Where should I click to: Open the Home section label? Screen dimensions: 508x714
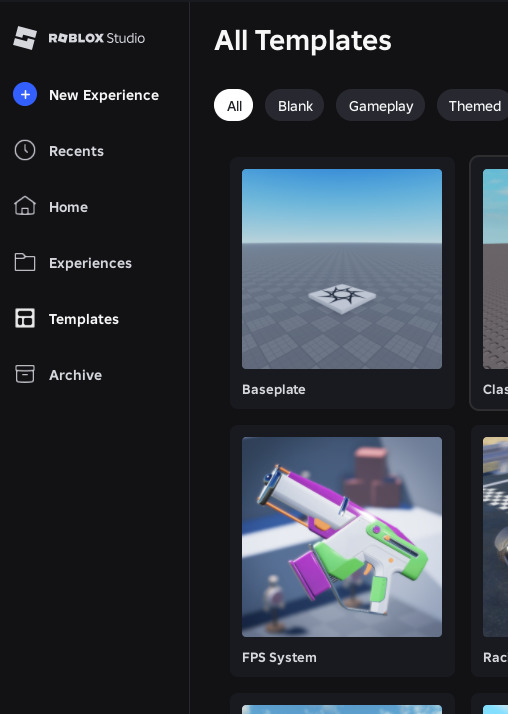(x=69, y=207)
